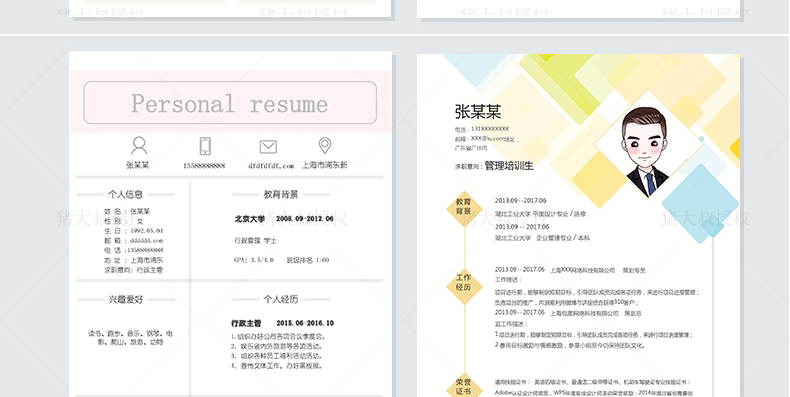Viewport: 790px width, 397px height.
Task: Click the 湖北工业大学 企业管理专业 / 本科 line
Action: tap(542, 238)
